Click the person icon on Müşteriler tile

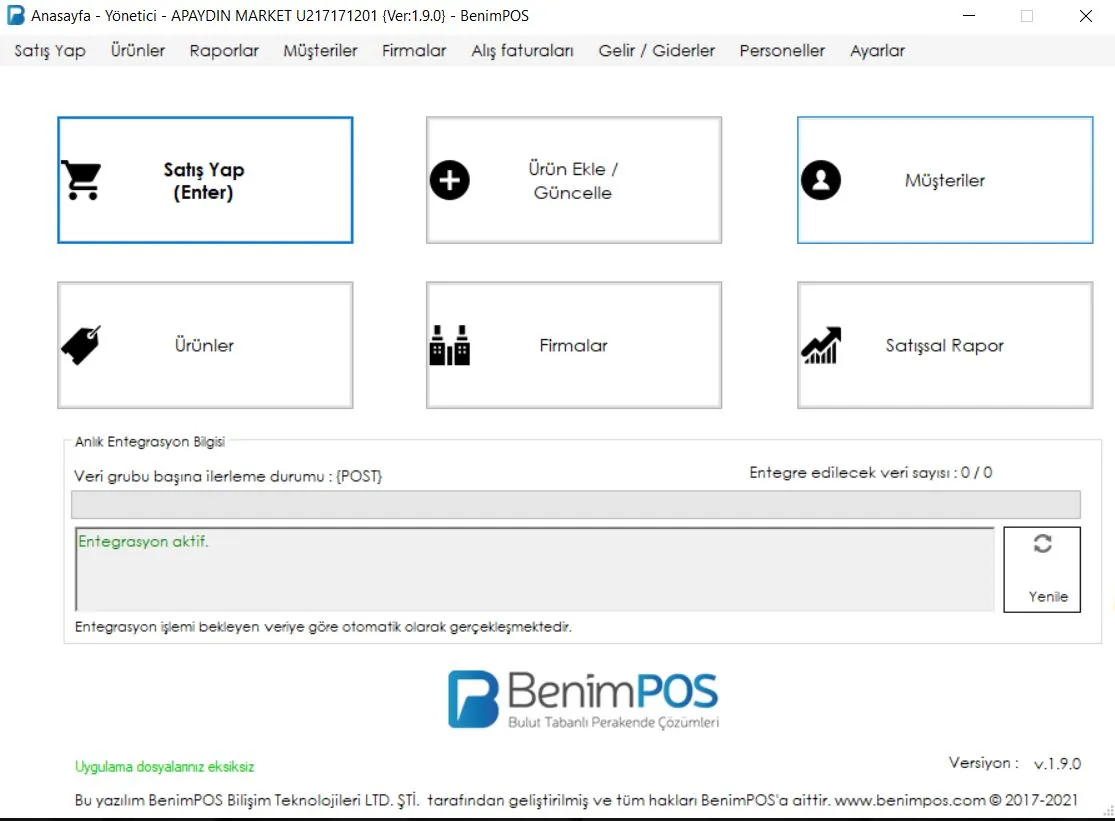tap(821, 181)
